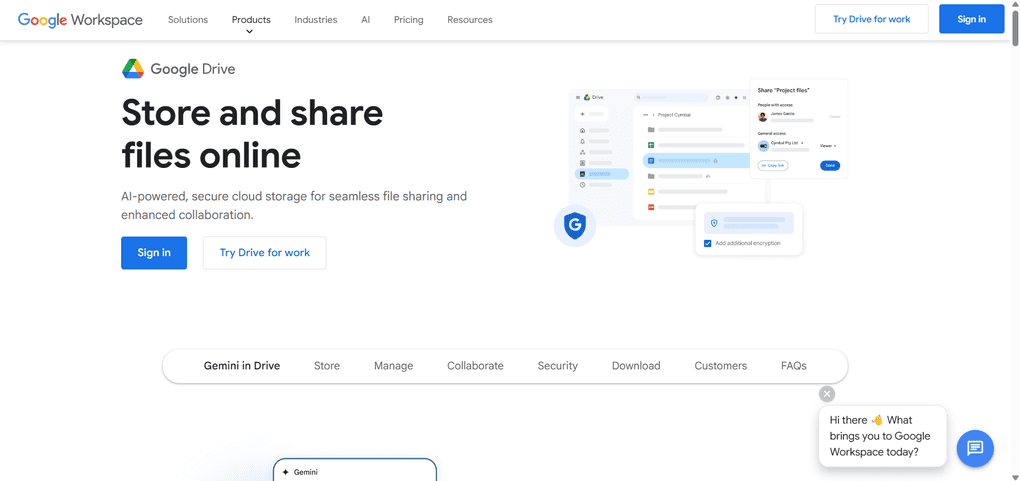Open the Viewer dropdown in the Share illustration

827,146
